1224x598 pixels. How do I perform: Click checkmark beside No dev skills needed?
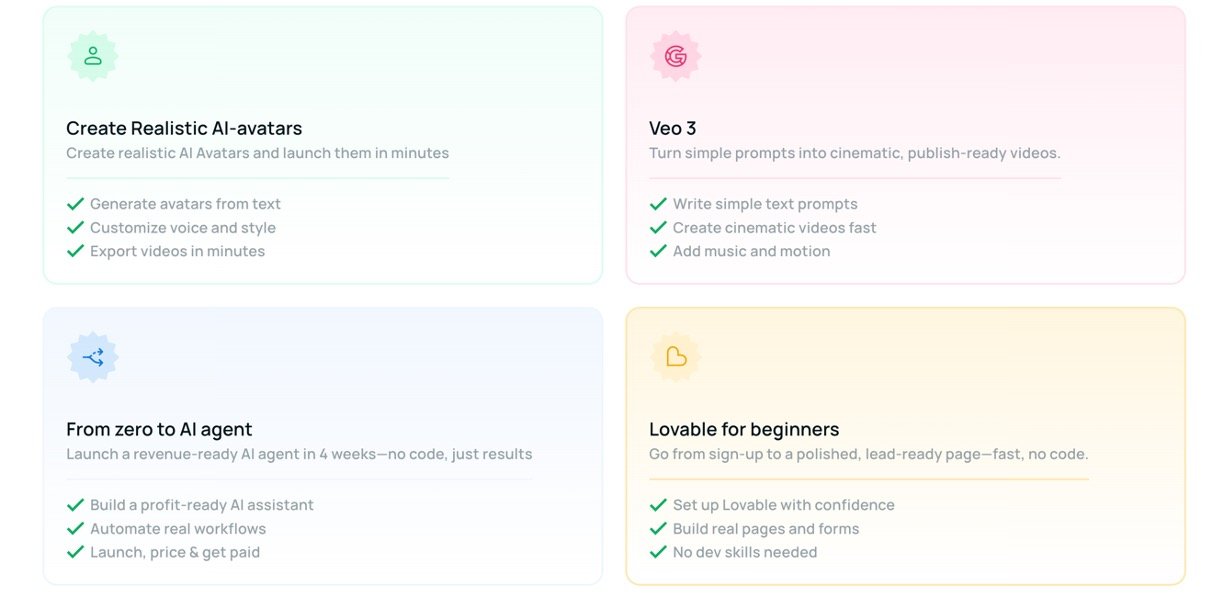tap(658, 552)
